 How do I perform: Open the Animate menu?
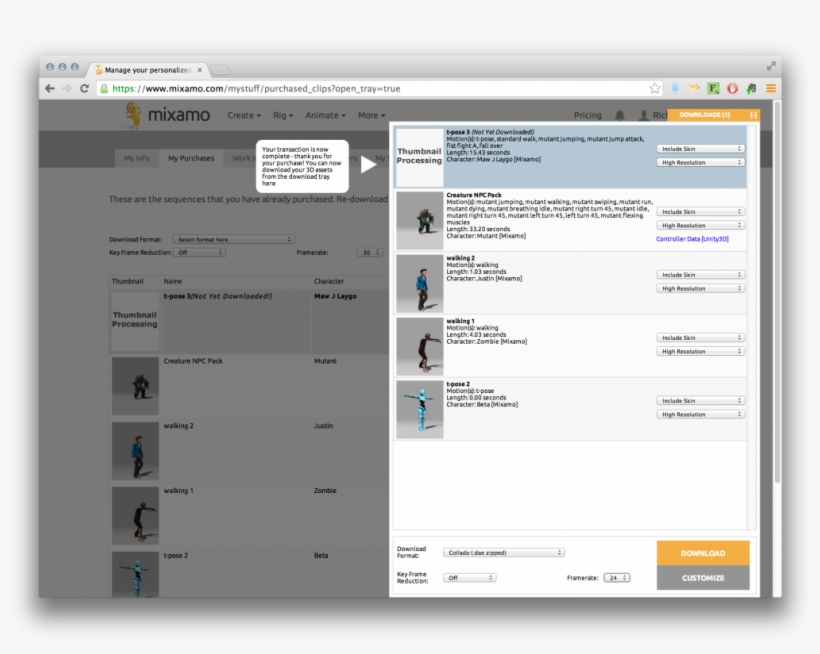[x=326, y=115]
